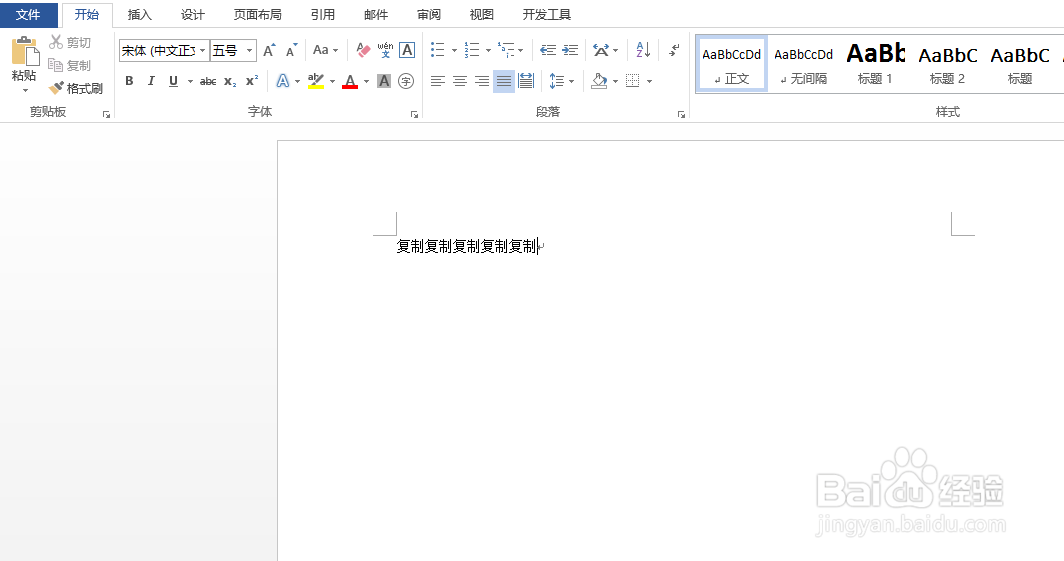Select justify alignment

[504, 81]
